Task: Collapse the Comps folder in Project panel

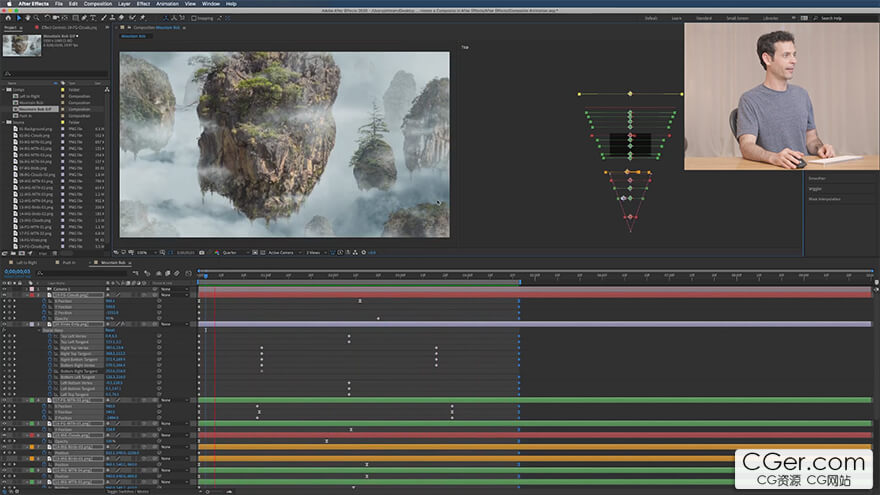Action: coord(4,89)
